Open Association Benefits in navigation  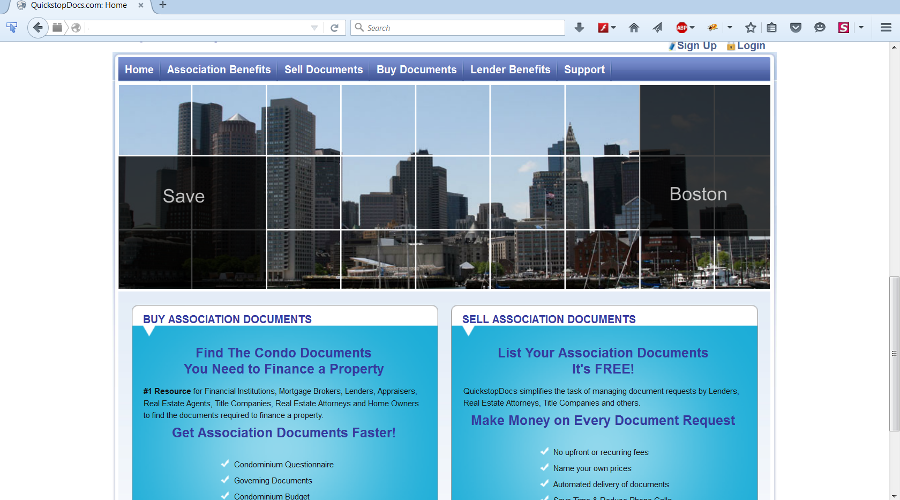(x=219, y=69)
